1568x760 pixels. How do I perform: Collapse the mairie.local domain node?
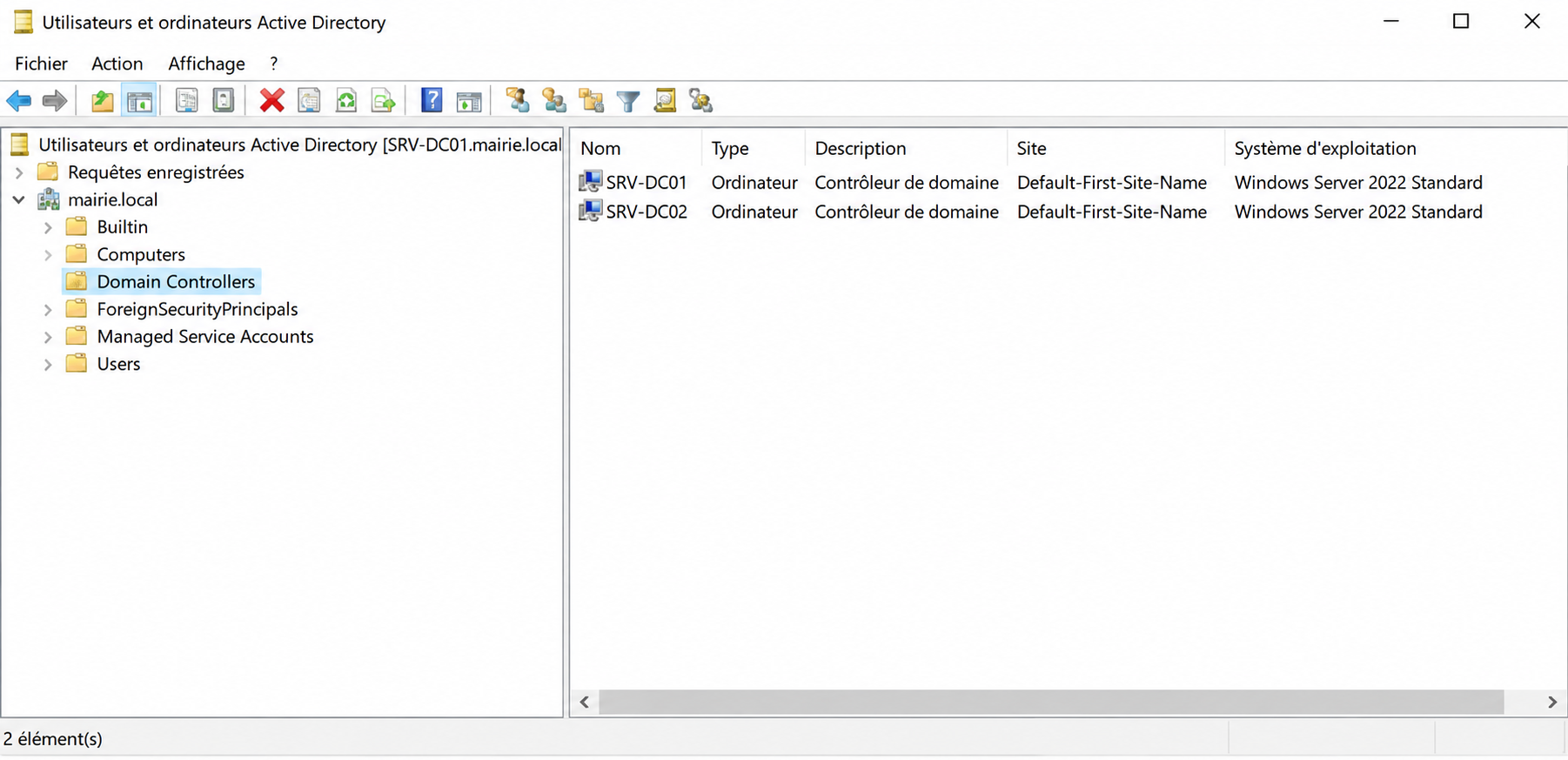tap(19, 199)
